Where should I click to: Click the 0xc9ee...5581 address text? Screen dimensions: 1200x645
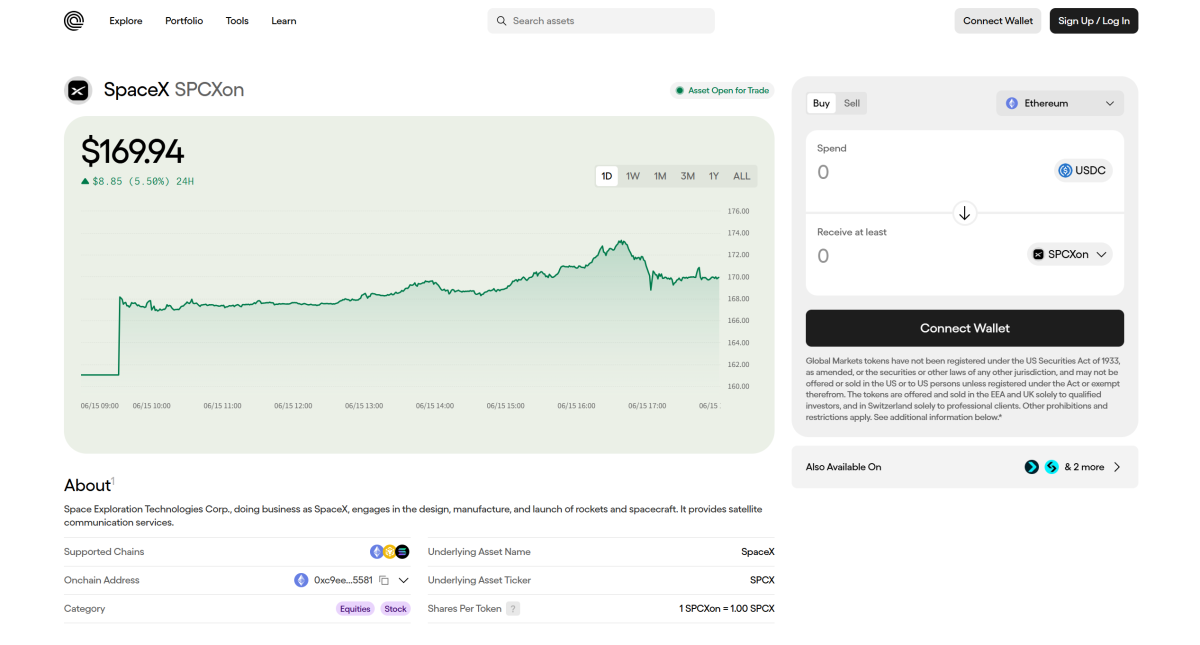343,580
